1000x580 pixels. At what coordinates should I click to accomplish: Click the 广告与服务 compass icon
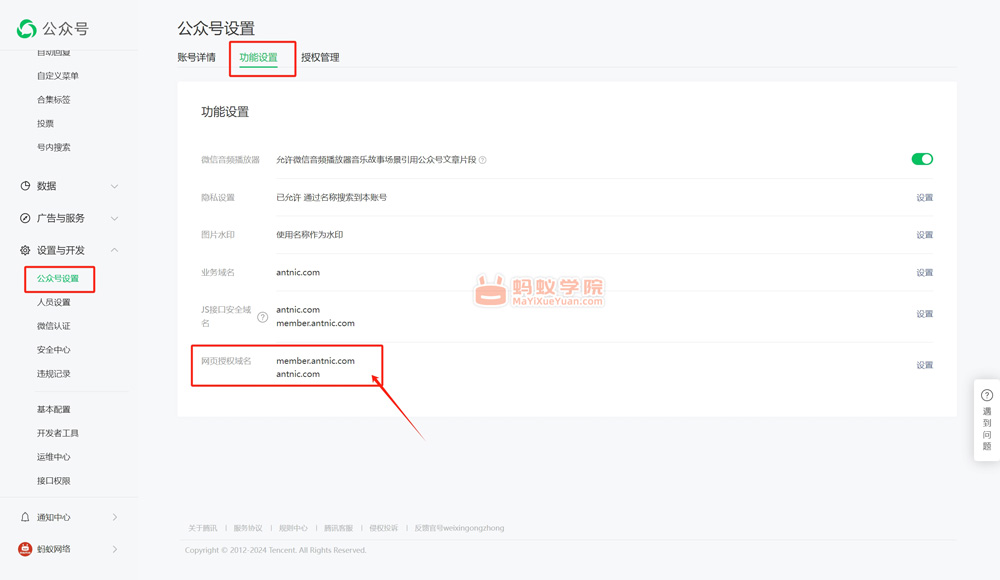click(25, 218)
